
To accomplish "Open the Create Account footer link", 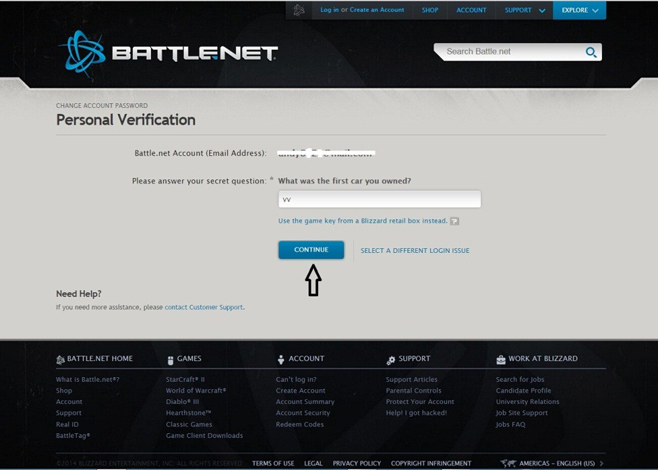I will 300,391.
